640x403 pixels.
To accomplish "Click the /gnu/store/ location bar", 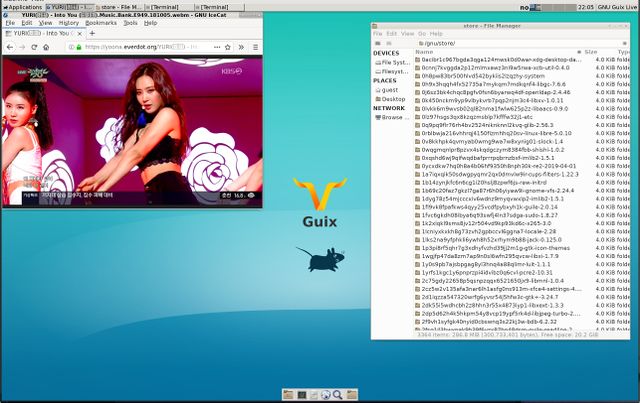I will click(x=518, y=43).
